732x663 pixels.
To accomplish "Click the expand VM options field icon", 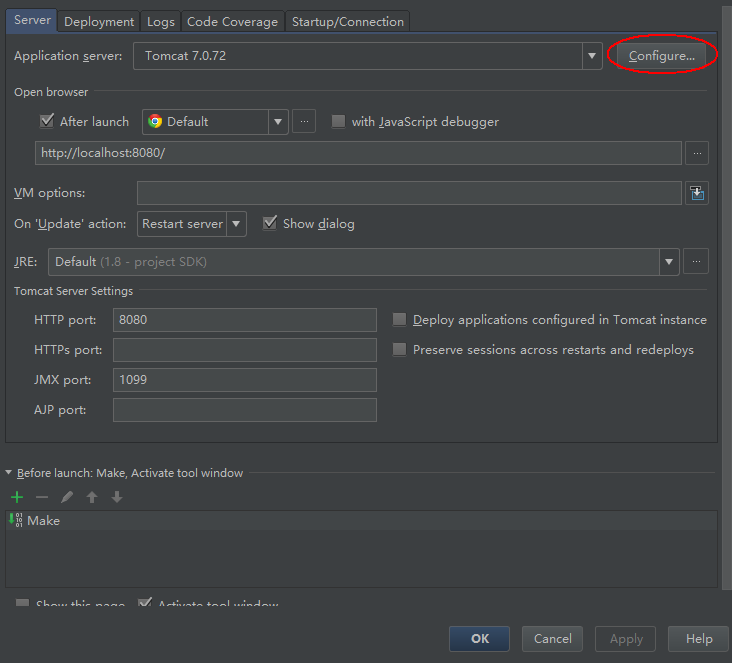I will pyautogui.click(x=697, y=193).
